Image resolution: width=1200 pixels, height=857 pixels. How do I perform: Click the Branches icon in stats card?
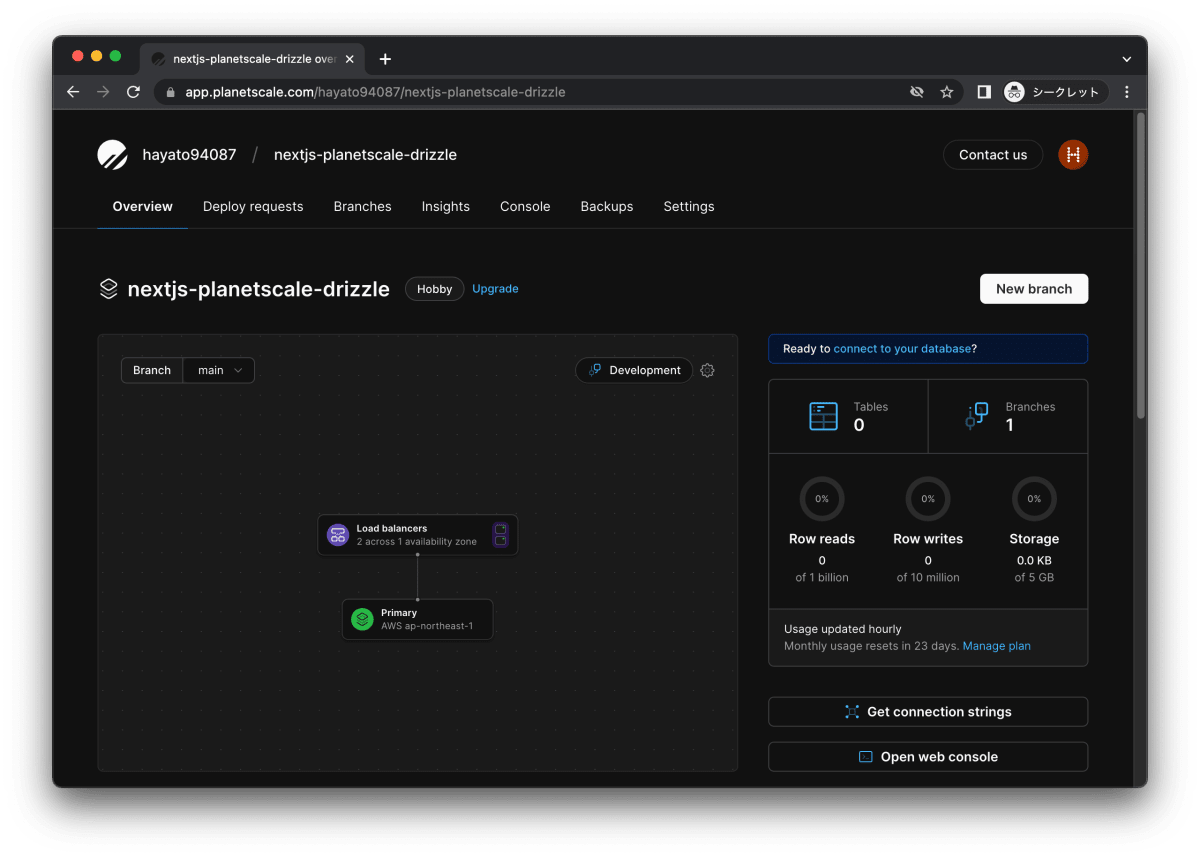click(x=976, y=416)
